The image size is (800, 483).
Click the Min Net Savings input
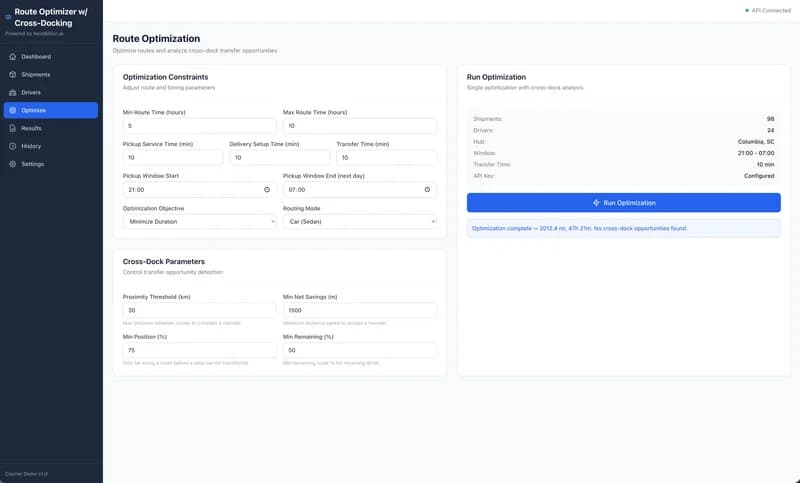[359, 310]
